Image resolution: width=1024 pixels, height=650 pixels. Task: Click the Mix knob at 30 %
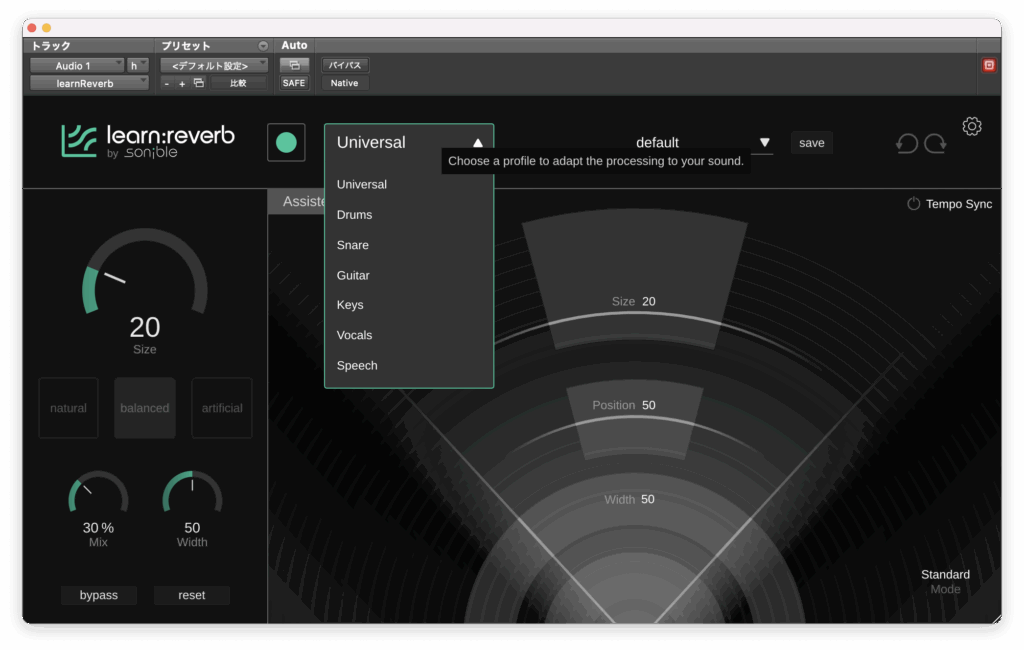[99, 493]
